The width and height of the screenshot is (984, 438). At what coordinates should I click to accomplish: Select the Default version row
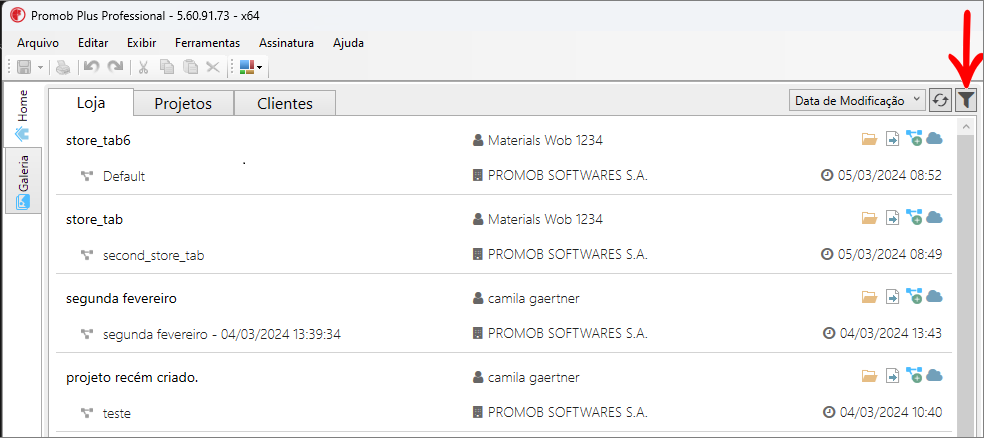pos(124,176)
